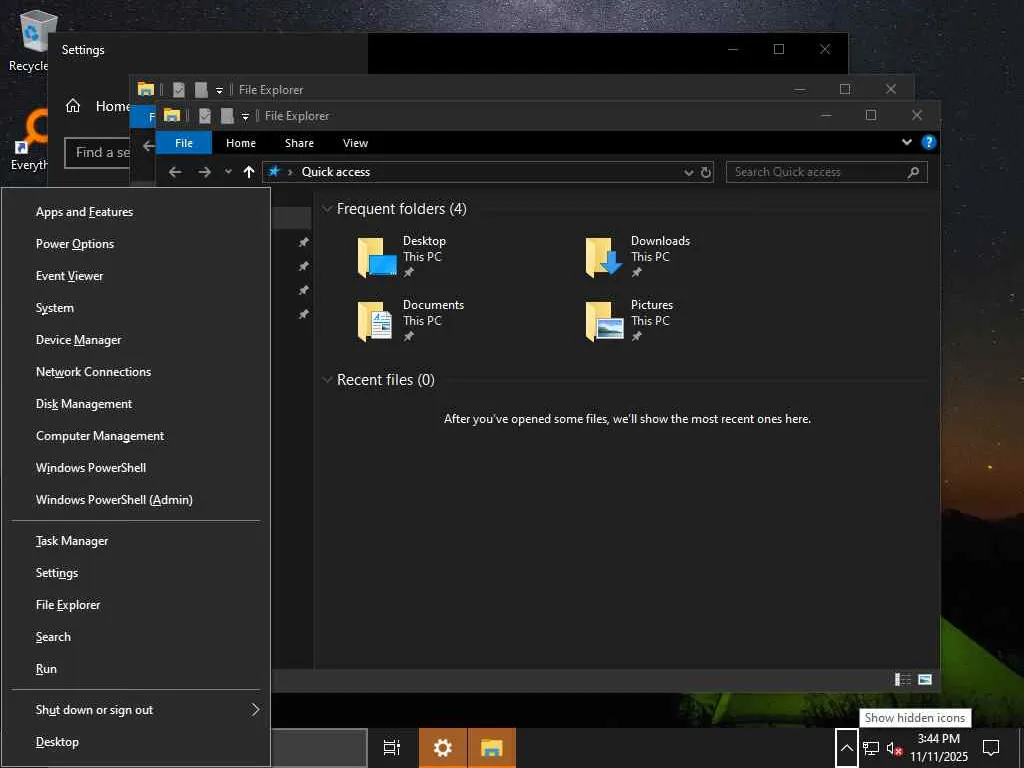
Task: Select Search in the Win+X menu
Action: [136, 637]
